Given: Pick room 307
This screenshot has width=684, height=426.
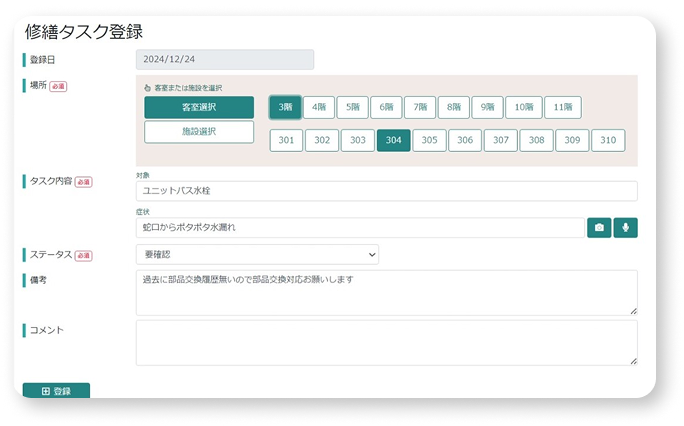Looking at the screenshot, I should click(x=500, y=141).
